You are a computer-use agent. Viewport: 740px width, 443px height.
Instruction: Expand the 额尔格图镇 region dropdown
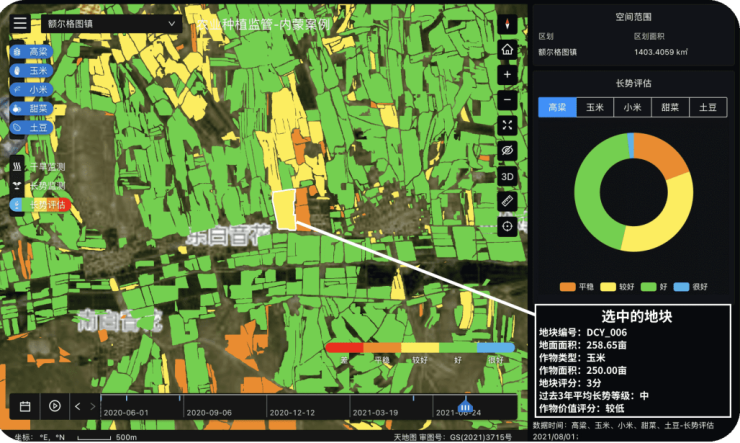111,24
